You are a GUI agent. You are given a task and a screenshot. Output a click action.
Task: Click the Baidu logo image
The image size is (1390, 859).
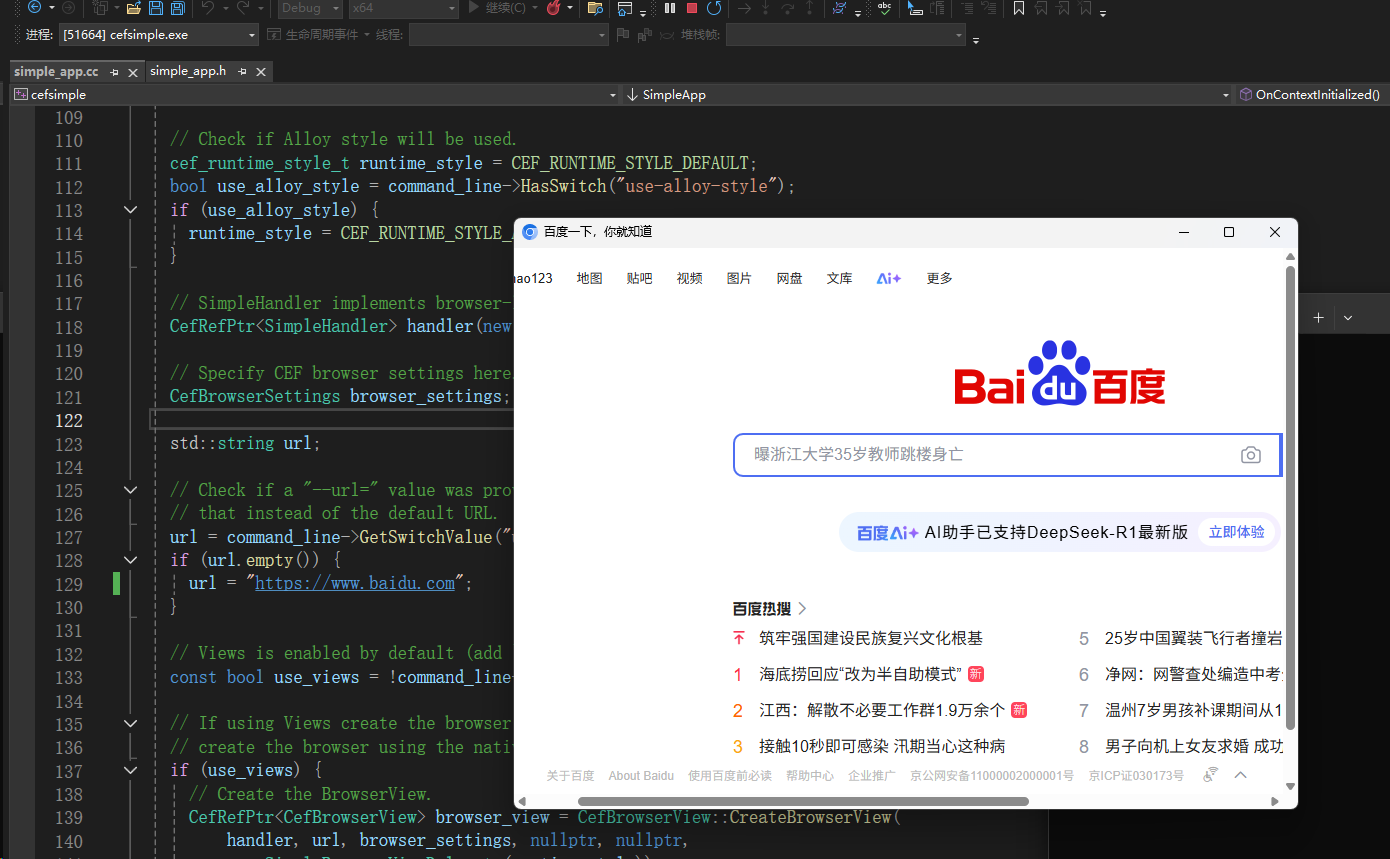click(1060, 373)
